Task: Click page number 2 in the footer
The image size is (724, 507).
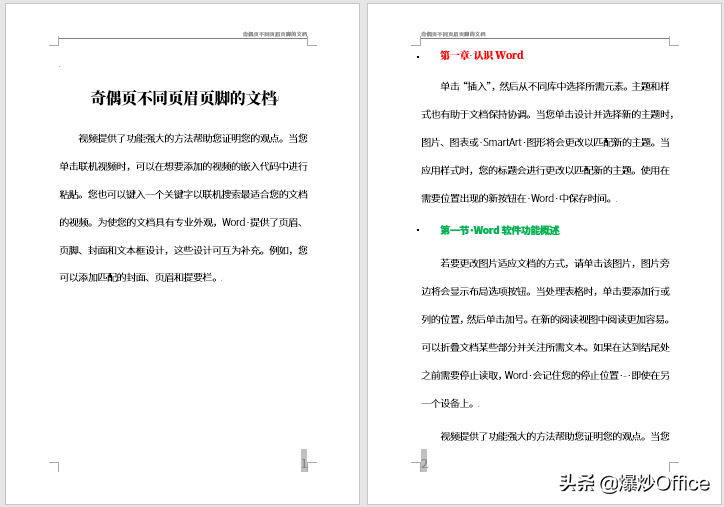Action: (x=424, y=463)
